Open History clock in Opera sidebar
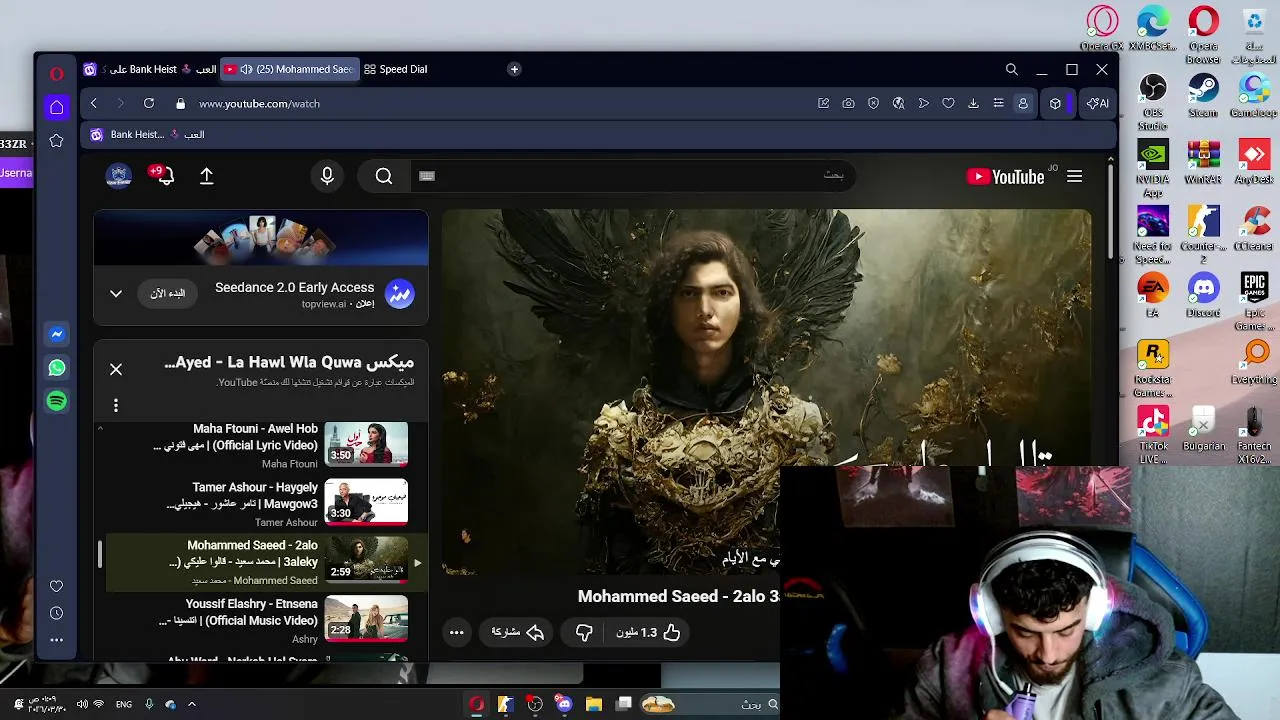Image resolution: width=1280 pixels, height=720 pixels. [x=57, y=613]
